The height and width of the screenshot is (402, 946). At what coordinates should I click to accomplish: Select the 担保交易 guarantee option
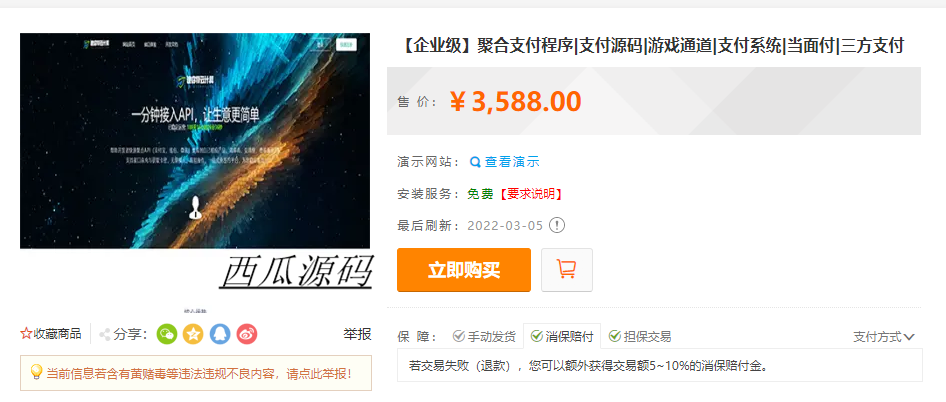tap(640, 337)
